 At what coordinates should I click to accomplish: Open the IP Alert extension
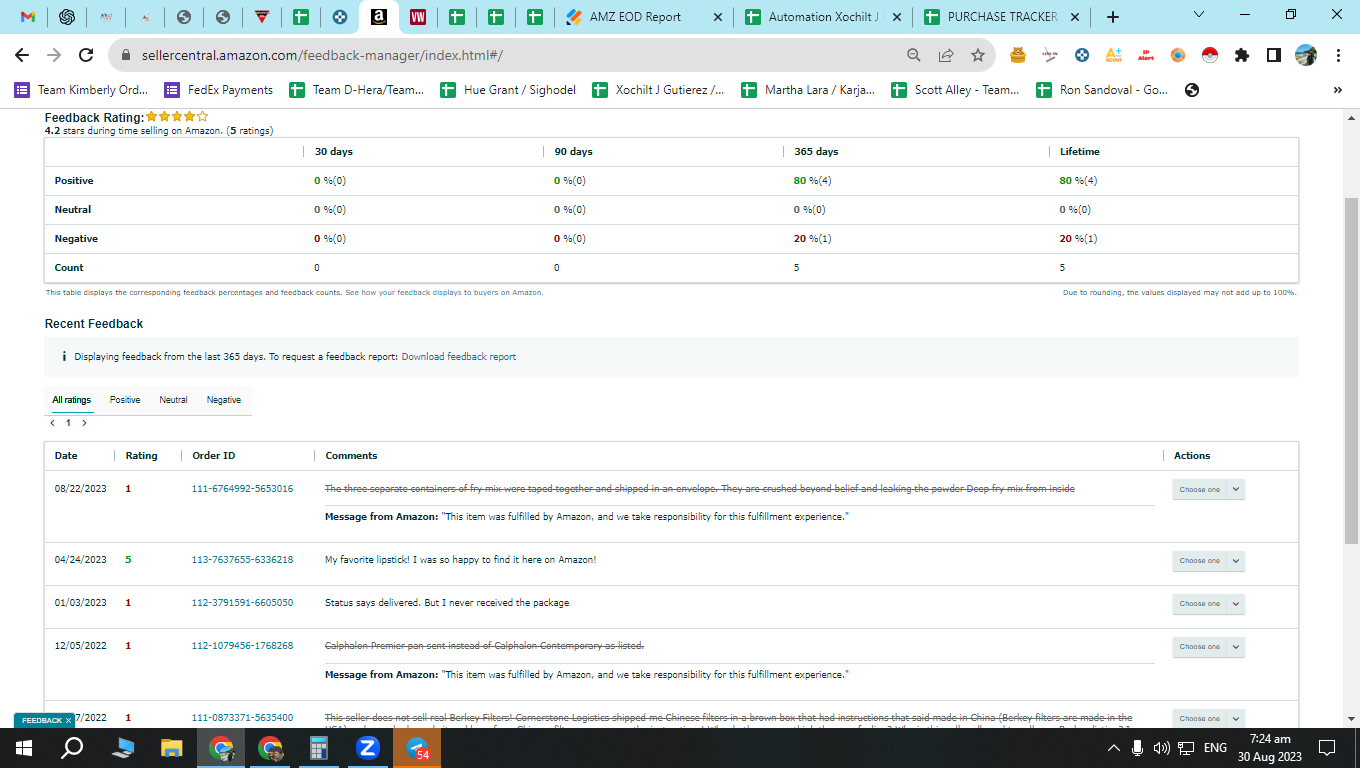[1146, 55]
